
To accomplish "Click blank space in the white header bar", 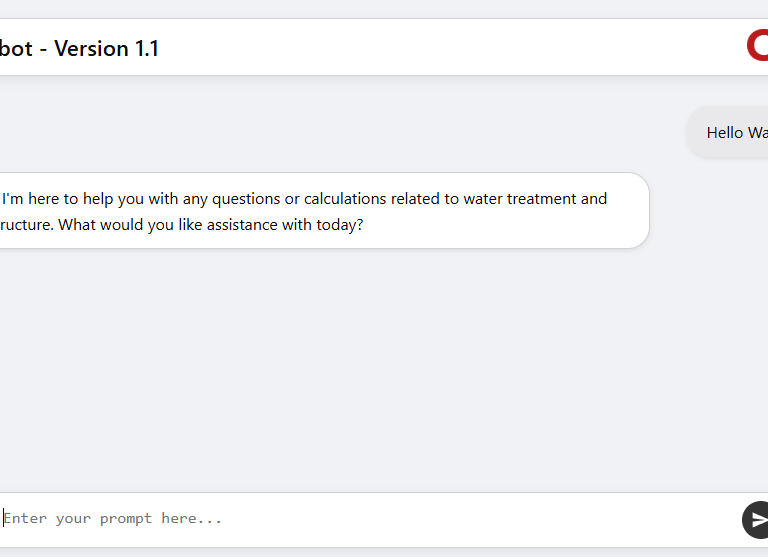I will (x=450, y=48).
